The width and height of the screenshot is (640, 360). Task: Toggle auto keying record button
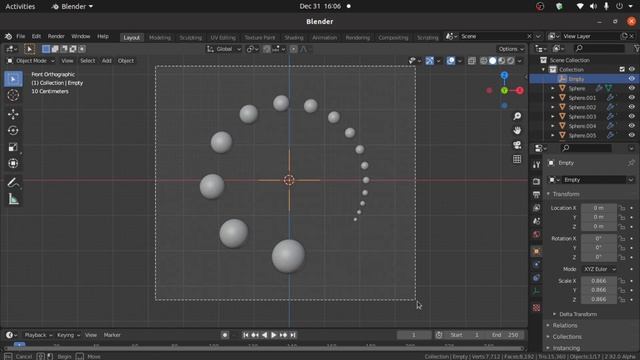225,335
